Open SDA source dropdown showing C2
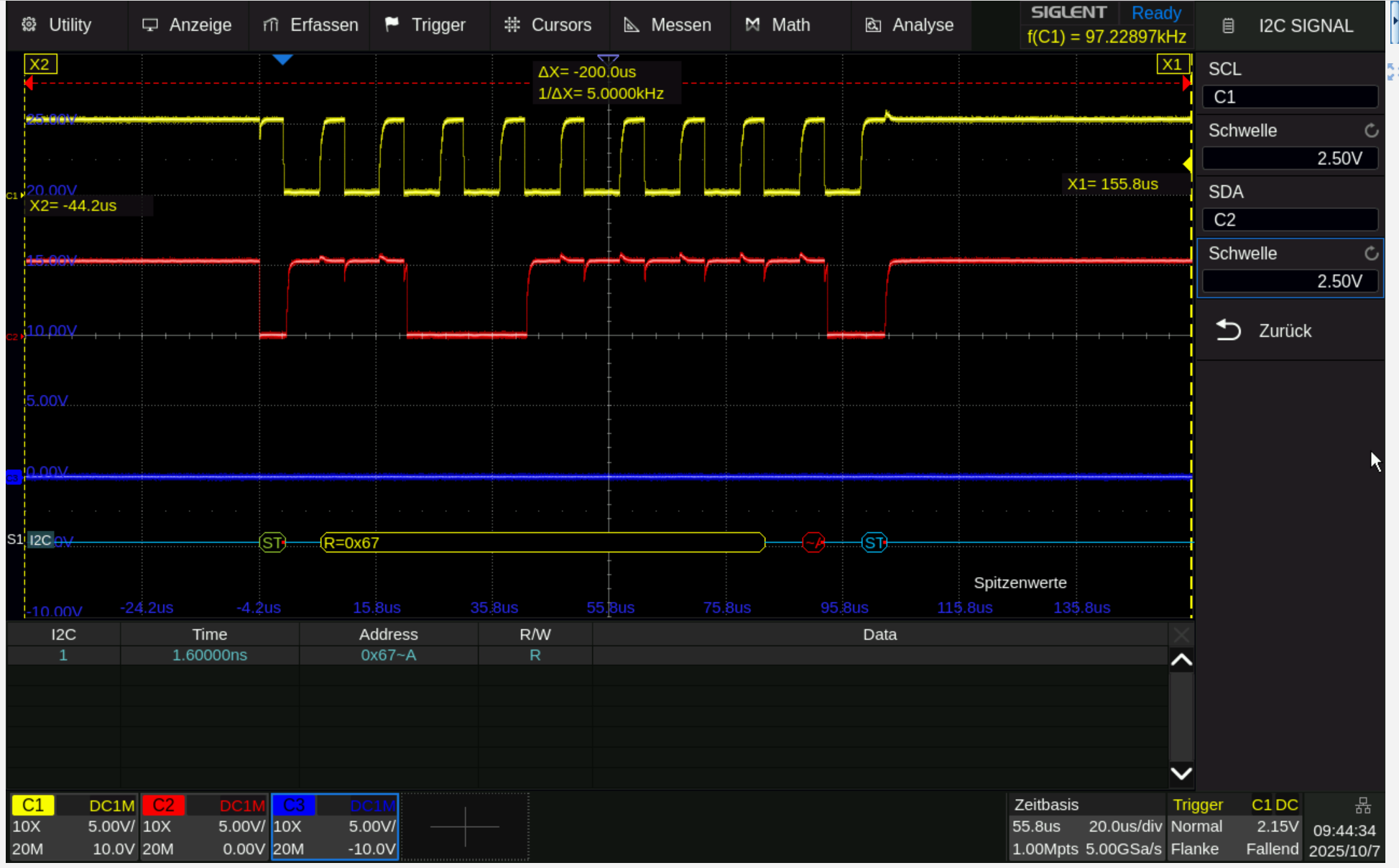Viewport: 1399px width, 868px height. pyautogui.click(x=1290, y=220)
